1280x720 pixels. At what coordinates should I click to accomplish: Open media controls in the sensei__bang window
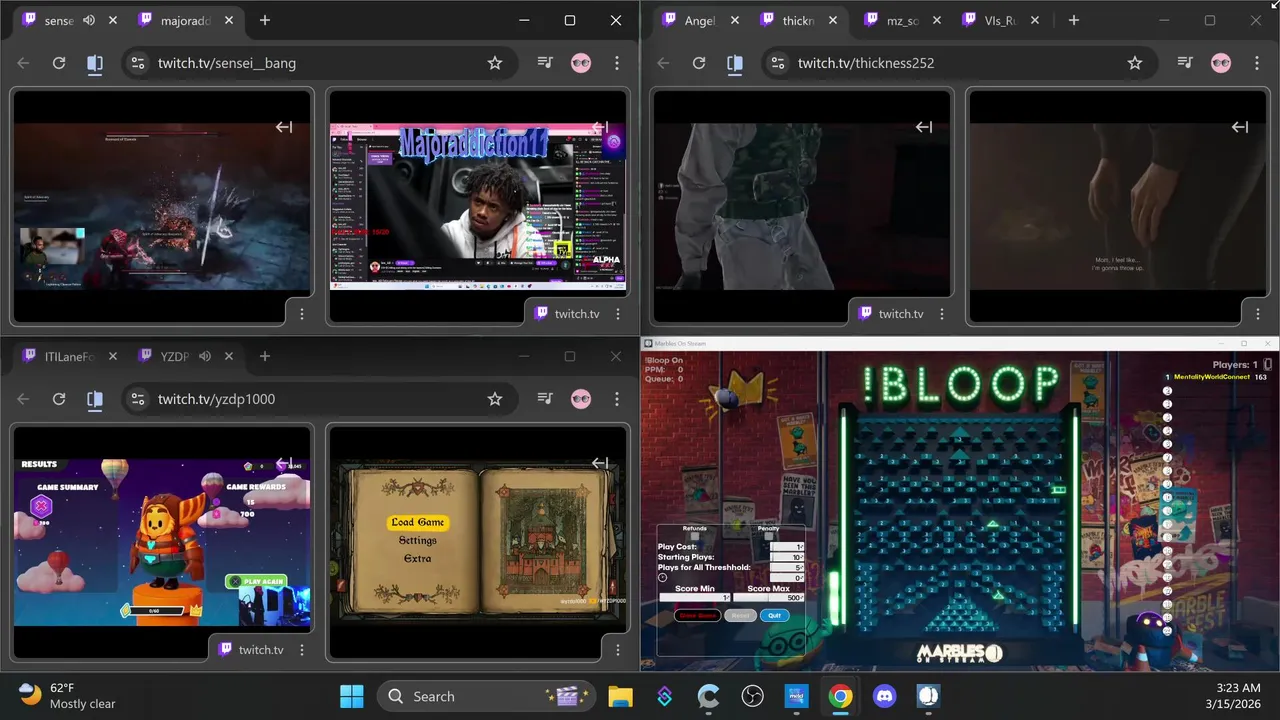[545, 63]
